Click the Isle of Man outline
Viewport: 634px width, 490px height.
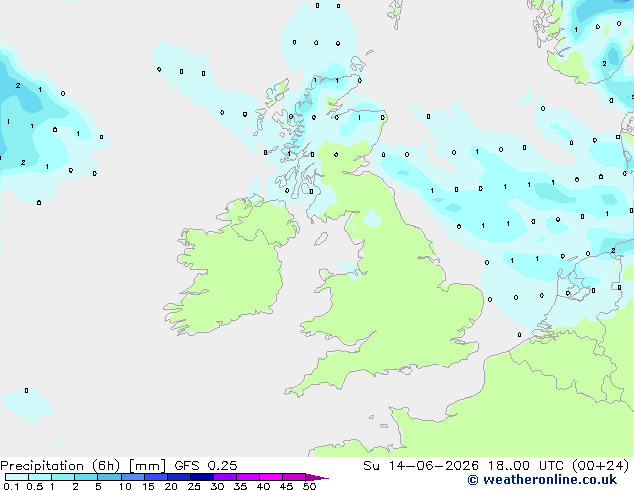coord(321,239)
